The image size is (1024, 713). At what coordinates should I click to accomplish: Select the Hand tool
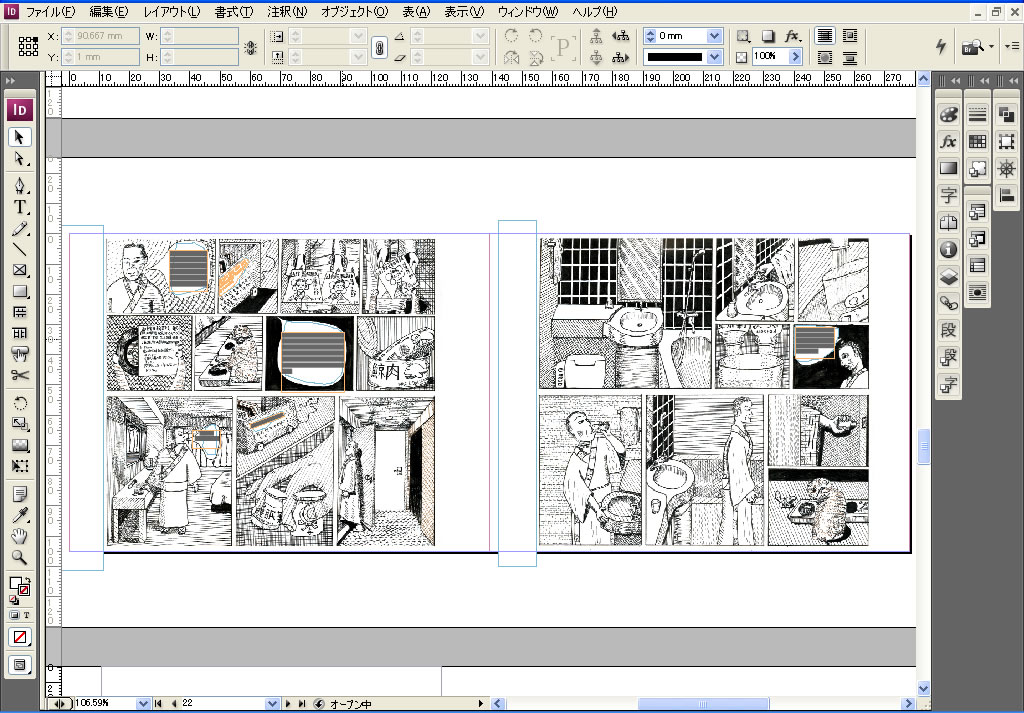[20, 536]
